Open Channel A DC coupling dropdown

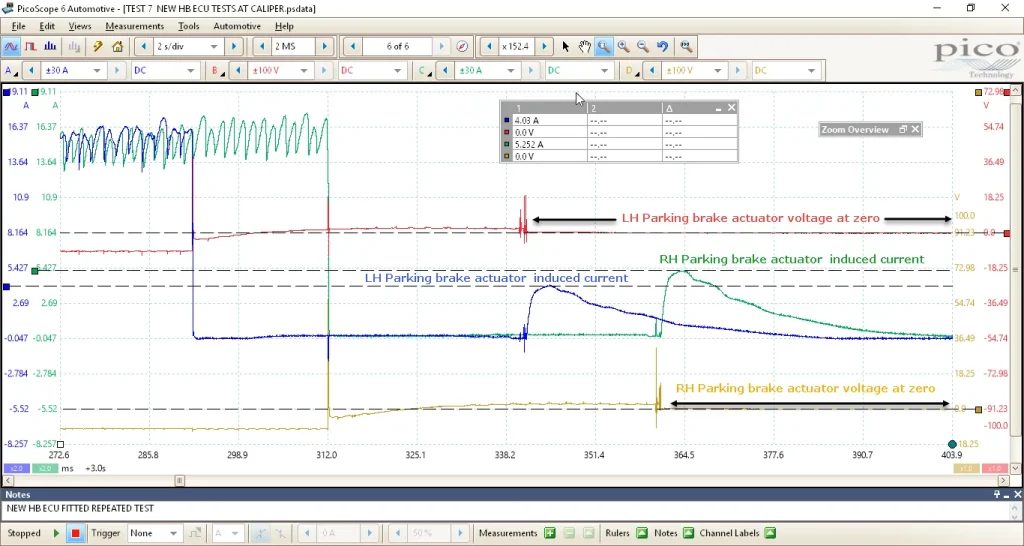point(189,71)
